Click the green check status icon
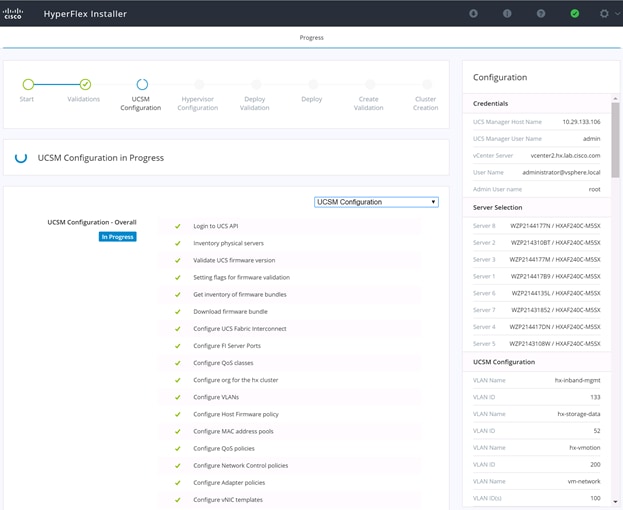 (x=575, y=14)
